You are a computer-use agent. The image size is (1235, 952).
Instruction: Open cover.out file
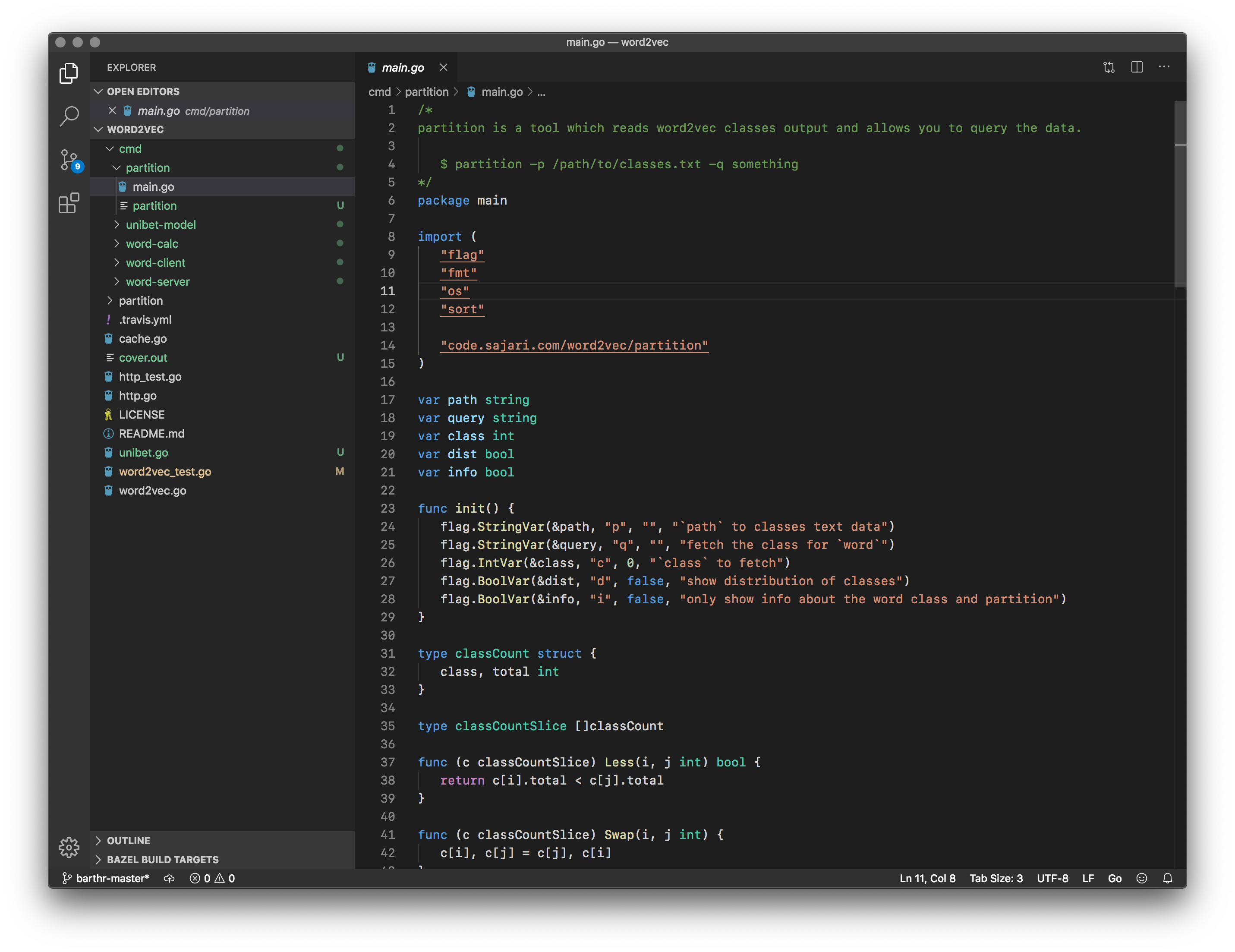pyautogui.click(x=222, y=357)
